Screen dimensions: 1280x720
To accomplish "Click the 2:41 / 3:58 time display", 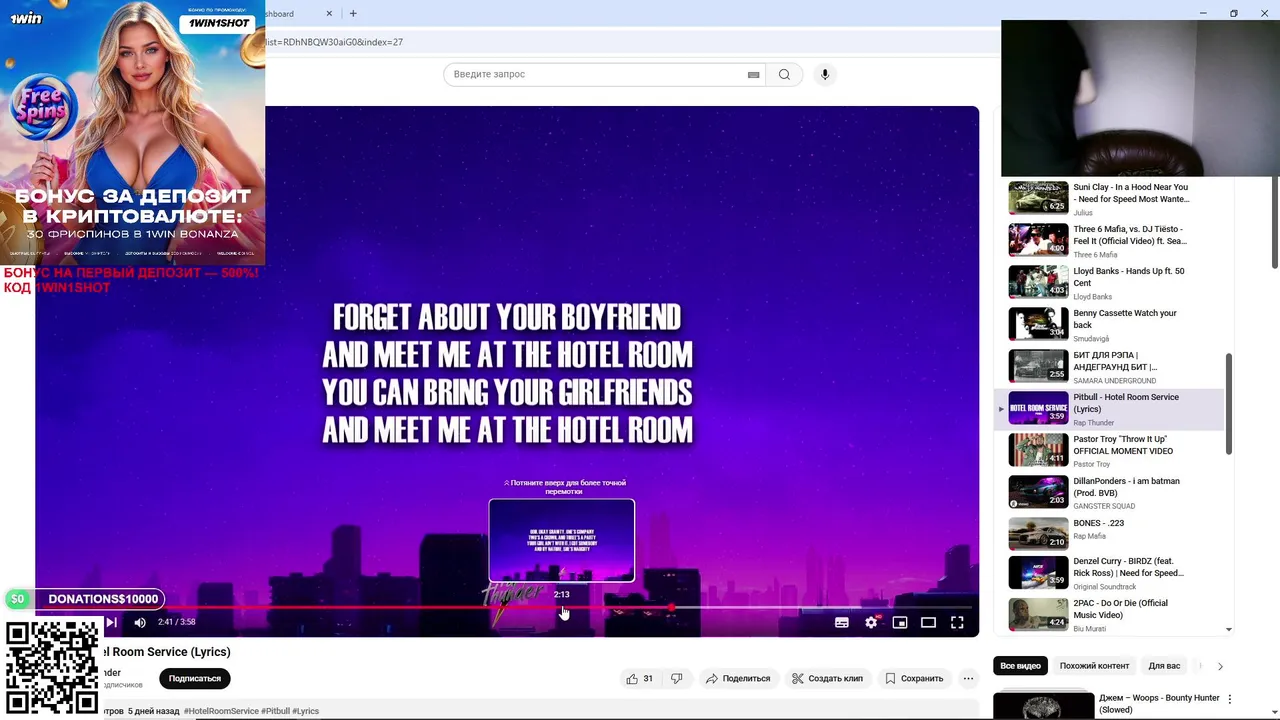I will click(176, 622).
